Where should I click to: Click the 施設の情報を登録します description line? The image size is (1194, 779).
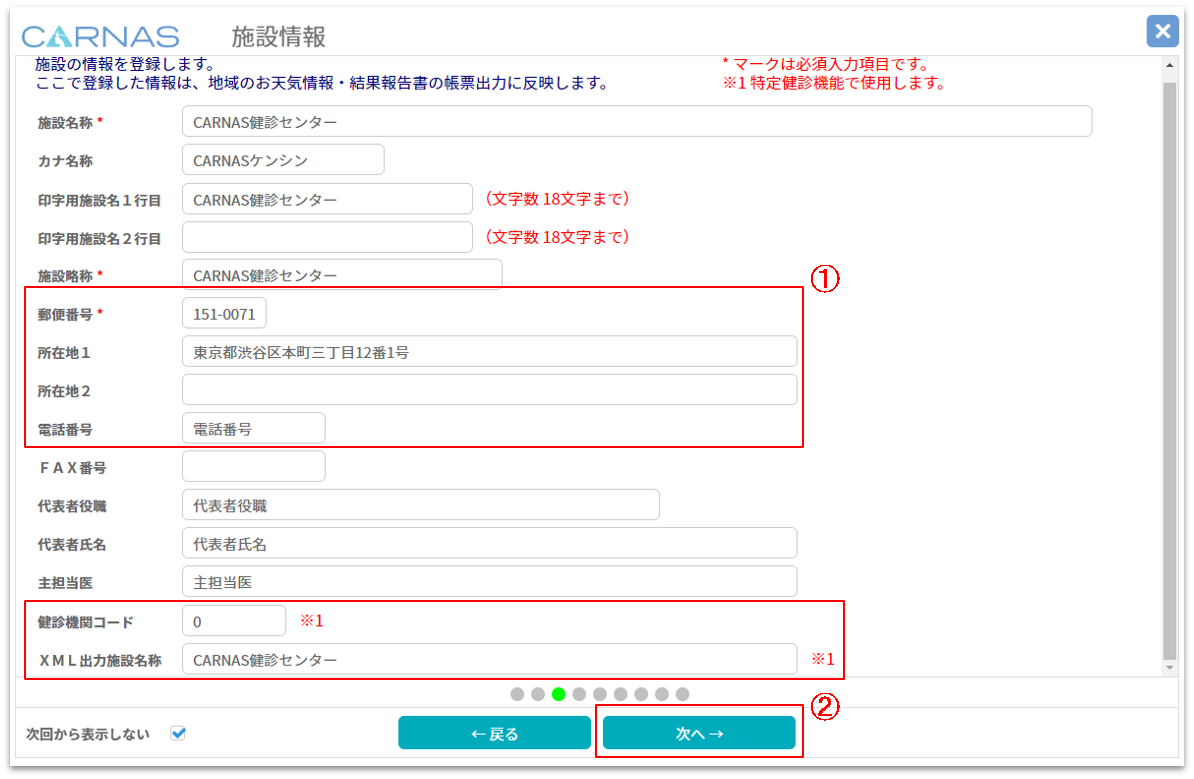point(125,64)
